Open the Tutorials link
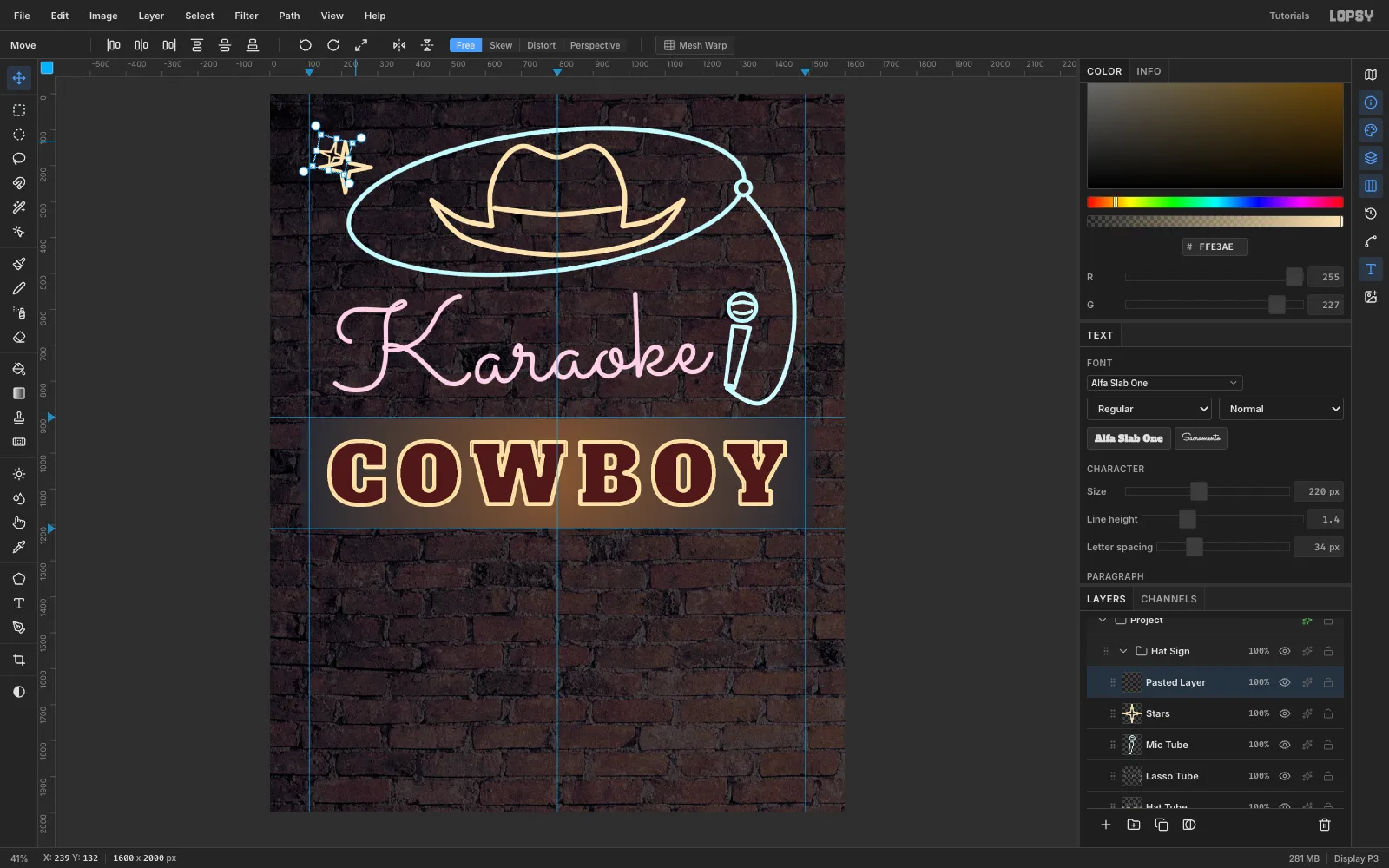This screenshot has width=1389, height=868. pos(1289,16)
